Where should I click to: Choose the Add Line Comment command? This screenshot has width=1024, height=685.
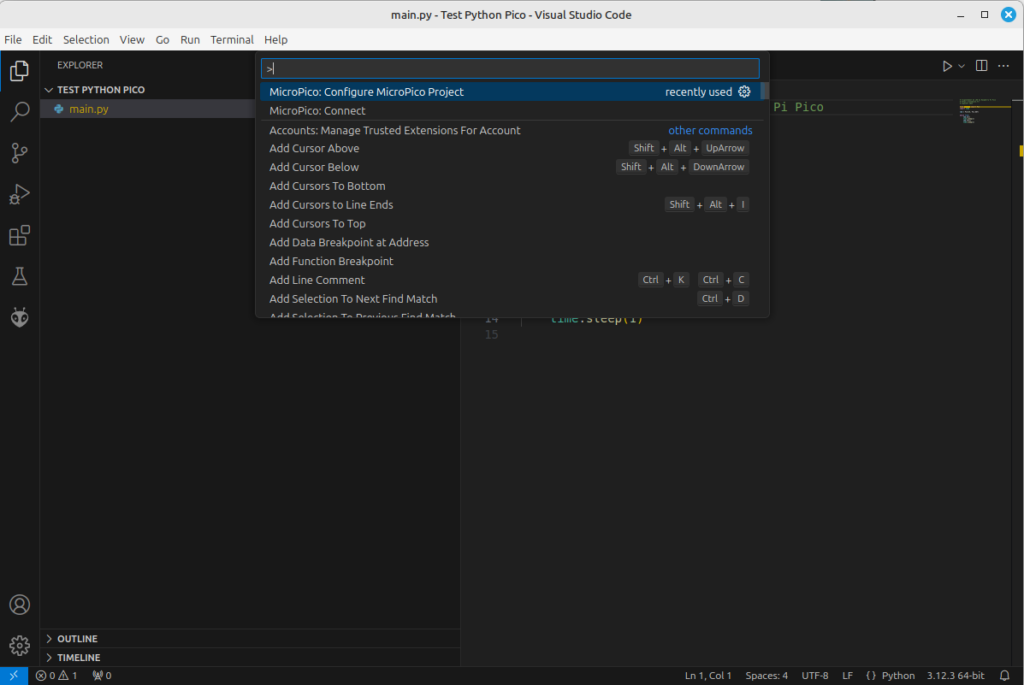[x=511, y=280]
